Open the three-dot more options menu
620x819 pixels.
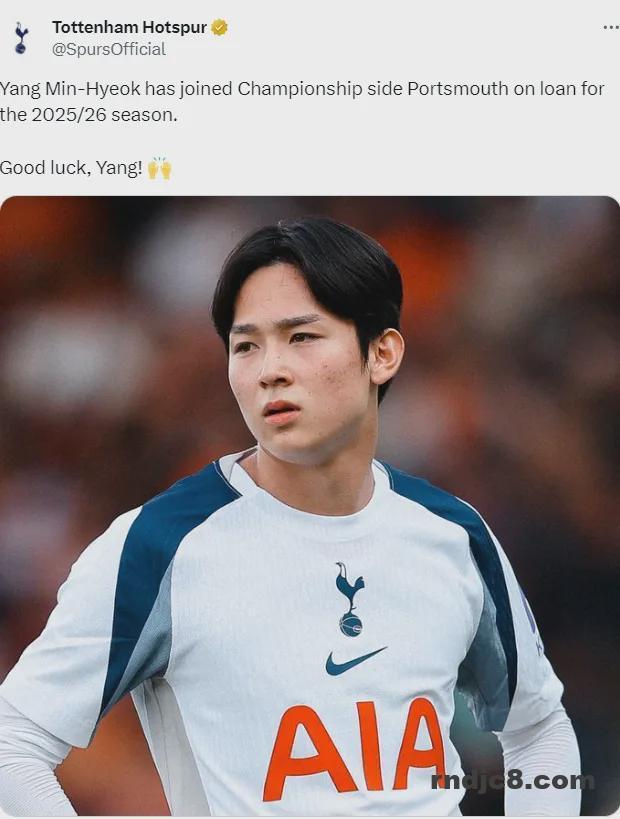pyautogui.click(x=611, y=27)
